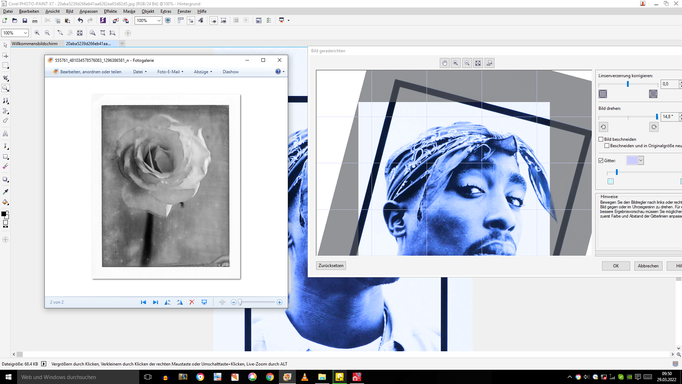The height and width of the screenshot is (384, 682).
Task: Click the Zoom in magnifier on property bar
Action: point(37,33)
